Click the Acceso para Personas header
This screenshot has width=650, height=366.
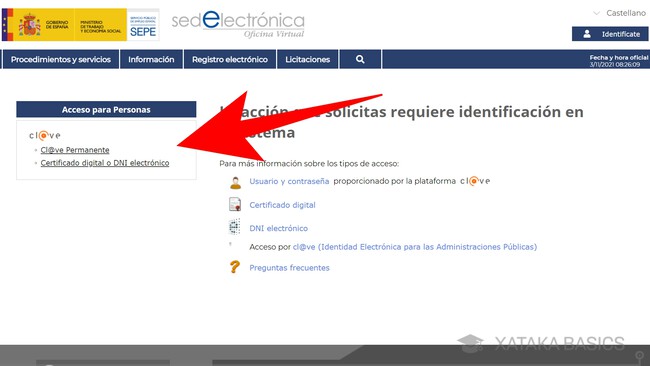[106, 109]
